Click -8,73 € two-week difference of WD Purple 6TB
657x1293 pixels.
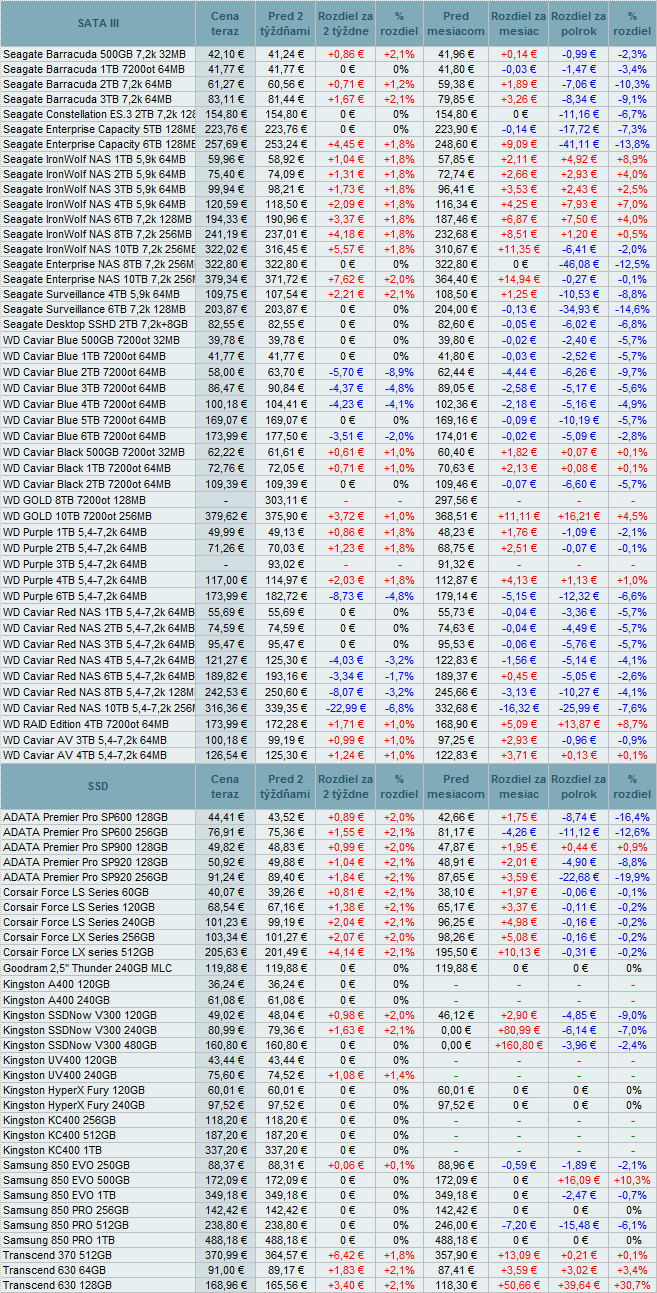[x=345, y=596]
